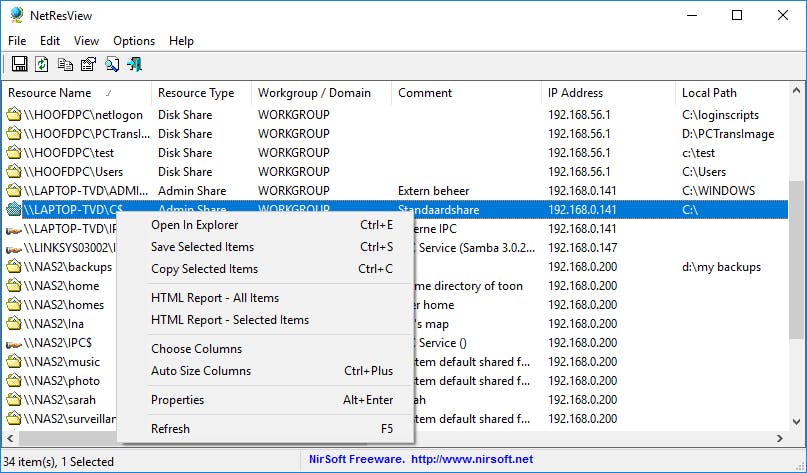Click the Save Selected Items toolbar icon
The image size is (807, 473).
[x=18, y=65]
